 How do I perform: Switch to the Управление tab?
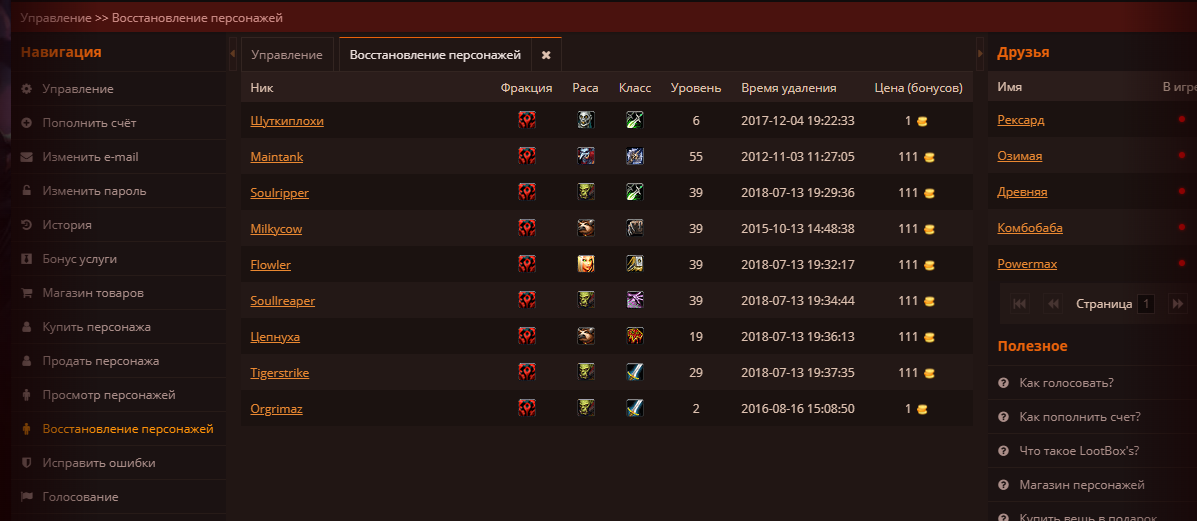coord(287,55)
